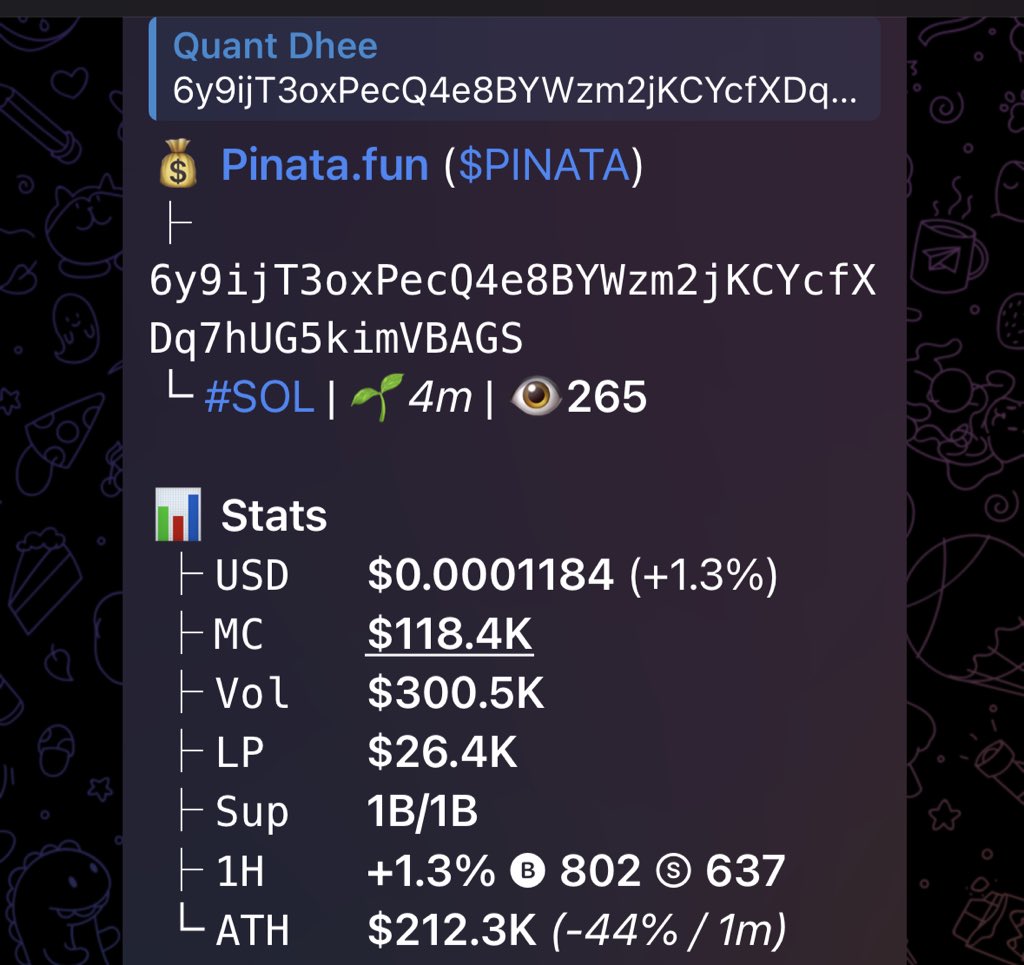Click the money bag emoji icon
This screenshot has height=965, width=1024.
coord(178,164)
